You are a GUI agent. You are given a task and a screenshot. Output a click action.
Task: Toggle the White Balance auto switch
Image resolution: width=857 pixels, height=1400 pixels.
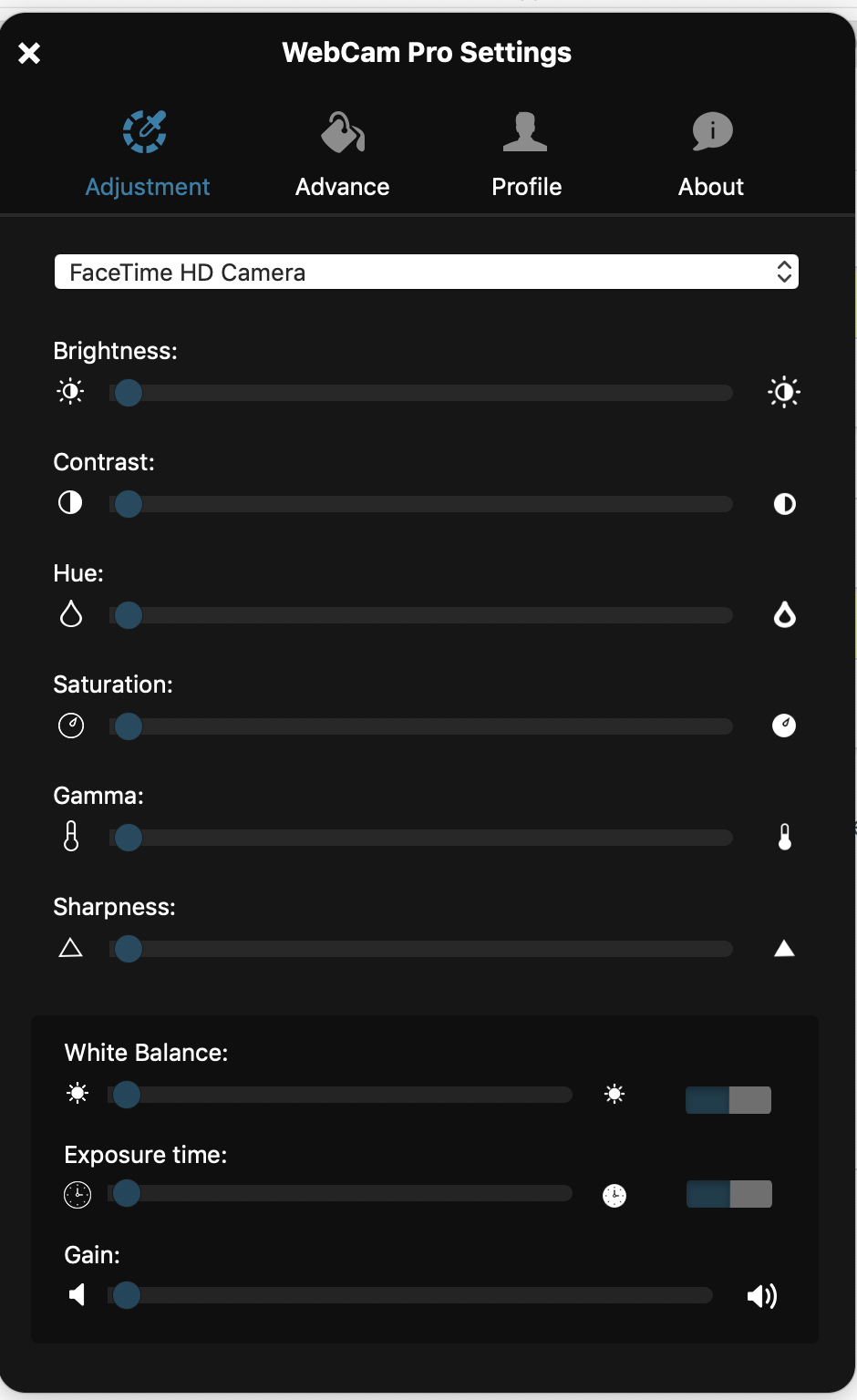pos(728,1100)
